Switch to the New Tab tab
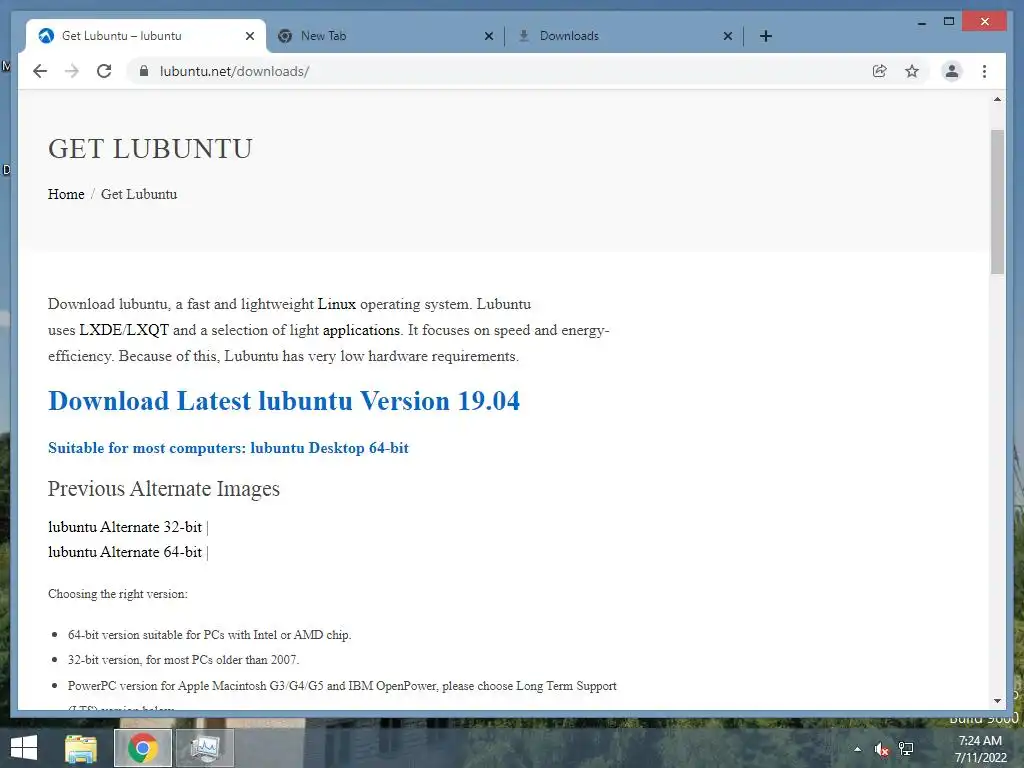1024x768 pixels. (385, 36)
